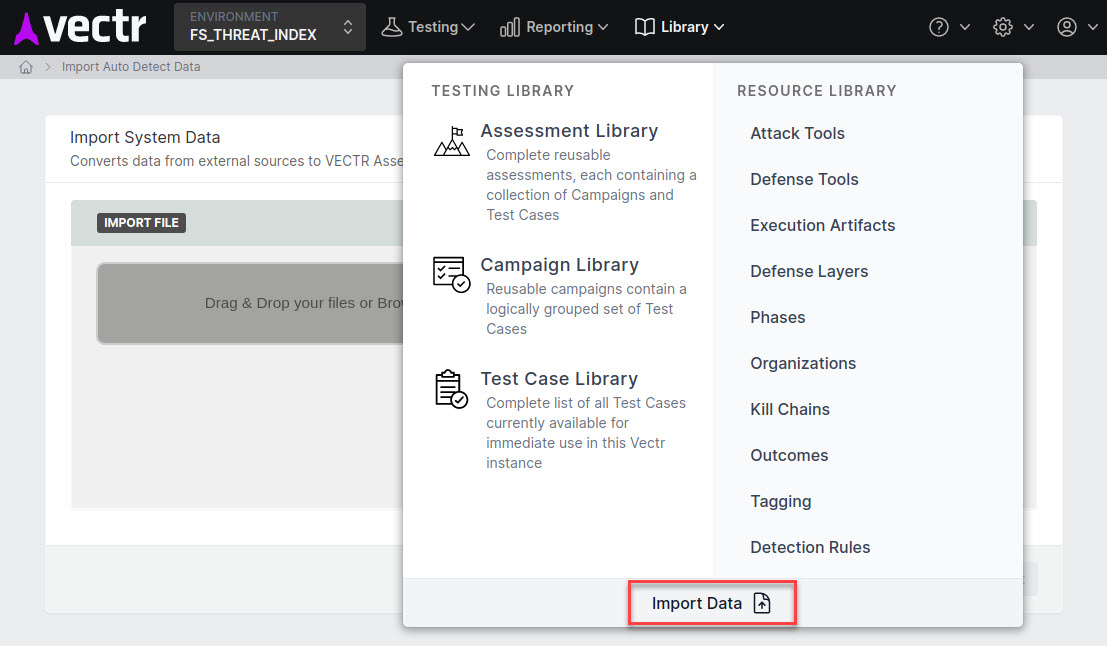
Task: Click the Test Case Library clipboard icon
Action: 451,389
